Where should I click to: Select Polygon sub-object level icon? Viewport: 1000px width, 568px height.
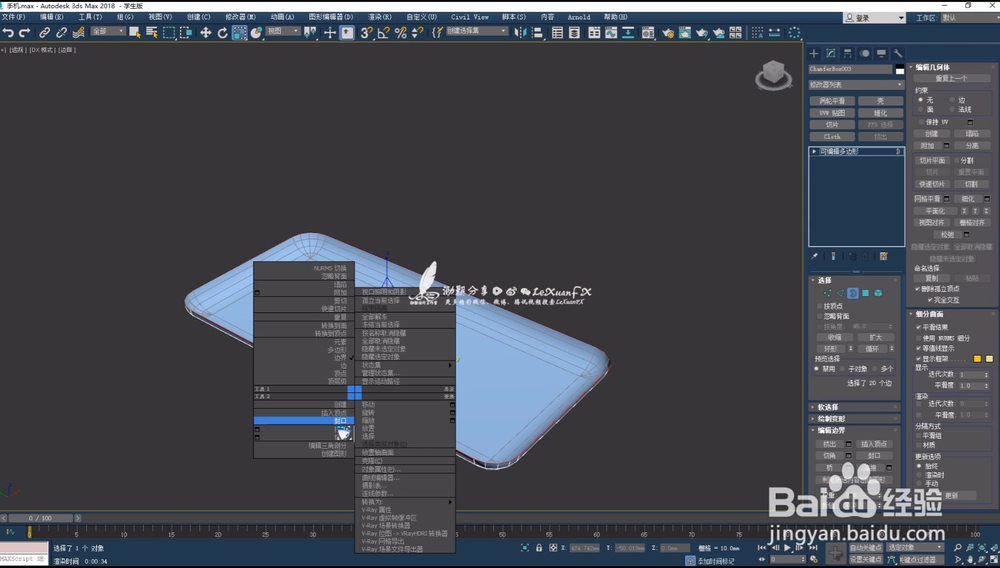[x=865, y=293]
